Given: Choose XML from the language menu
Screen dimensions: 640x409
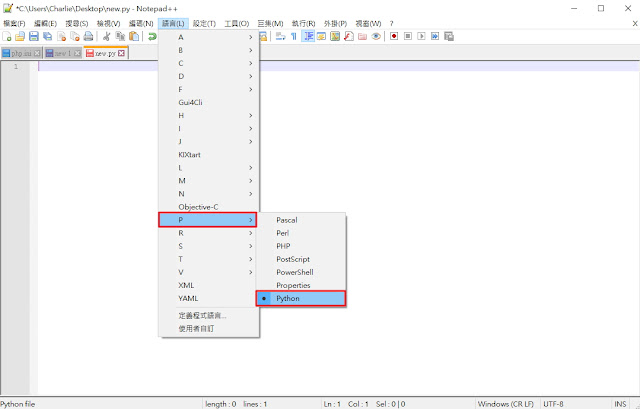Looking at the screenshot, I should pos(209,285).
